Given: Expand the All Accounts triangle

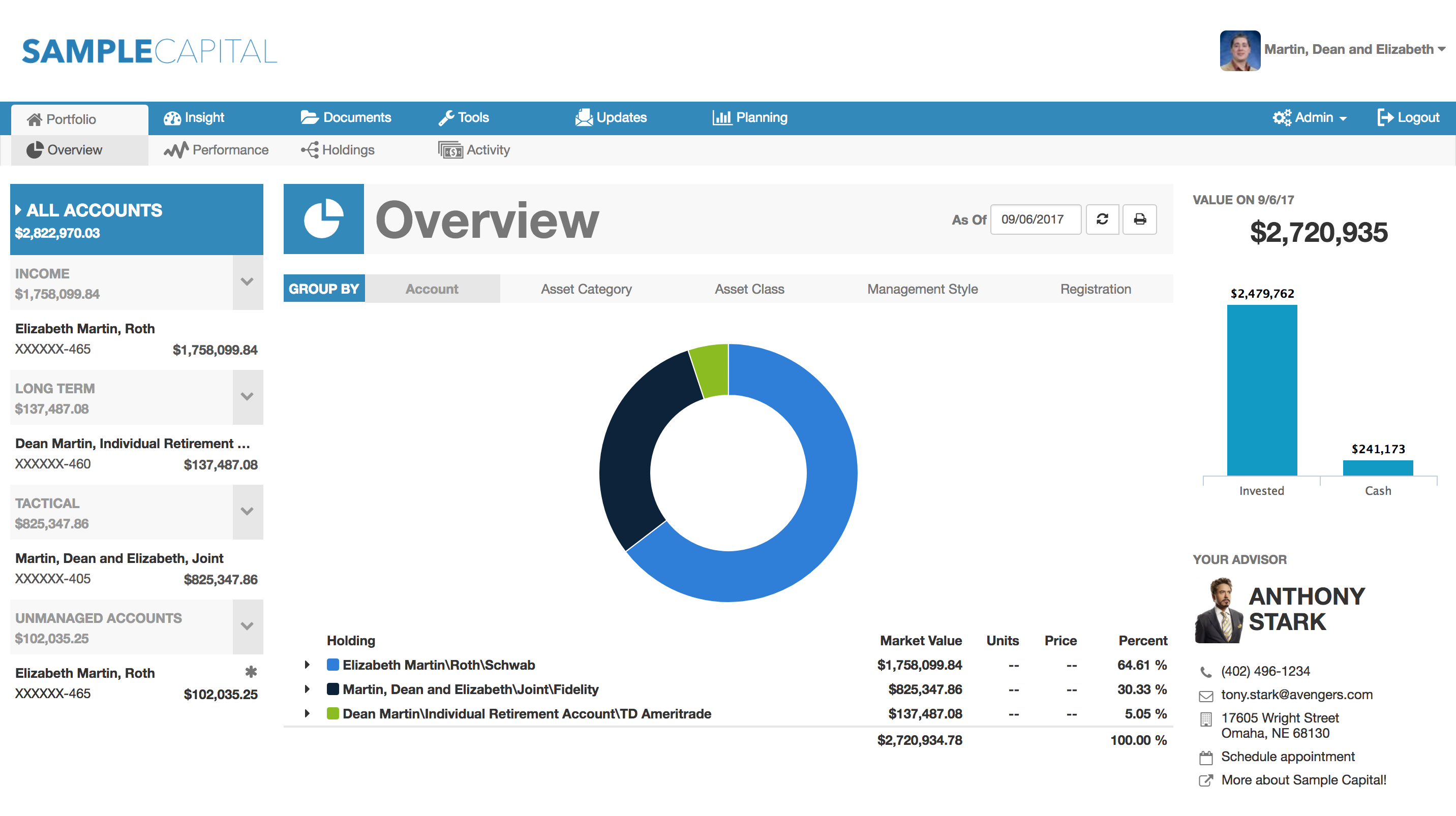Looking at the screenshot, I should (18, 210).
